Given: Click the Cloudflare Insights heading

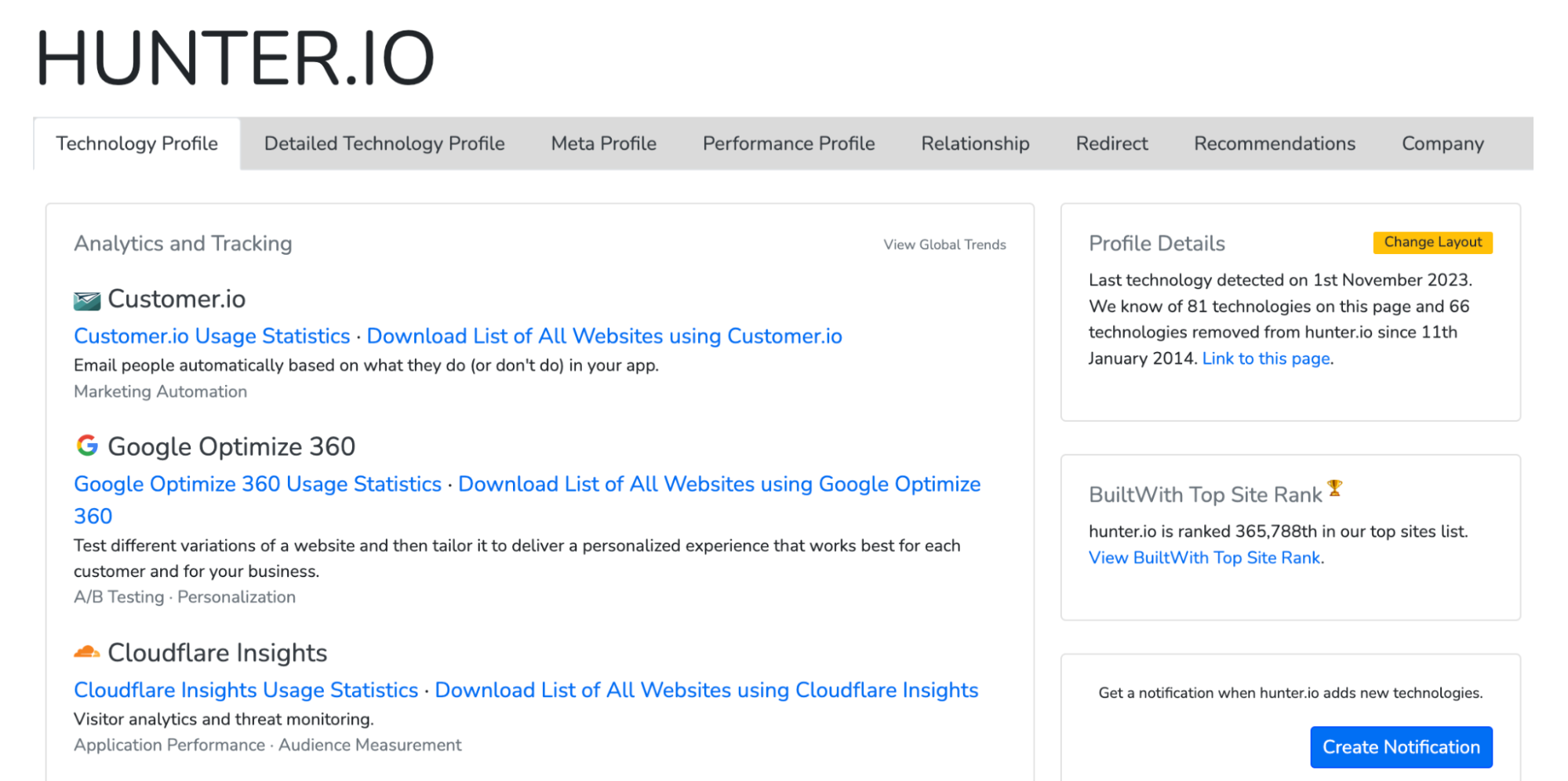Looking at the screenshot, I should point(217,652).
